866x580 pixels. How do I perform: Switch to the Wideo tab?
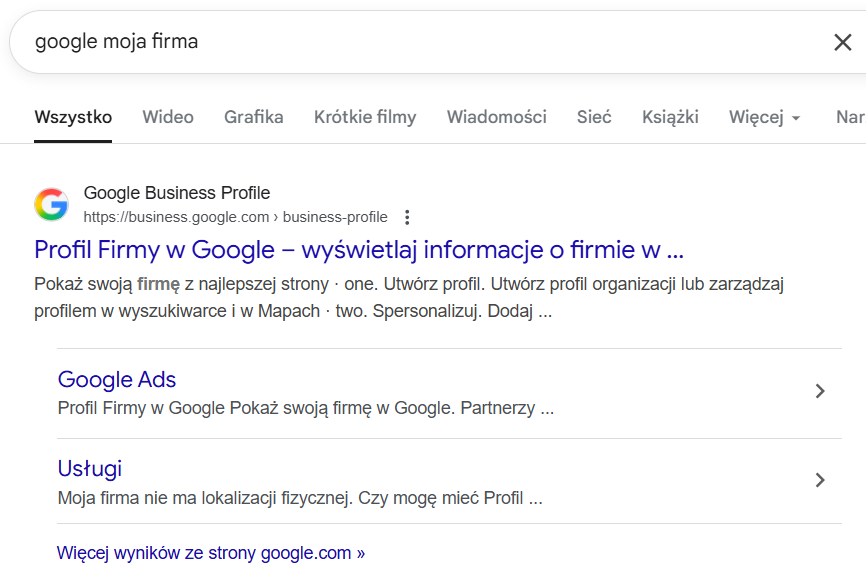(168, 117)
